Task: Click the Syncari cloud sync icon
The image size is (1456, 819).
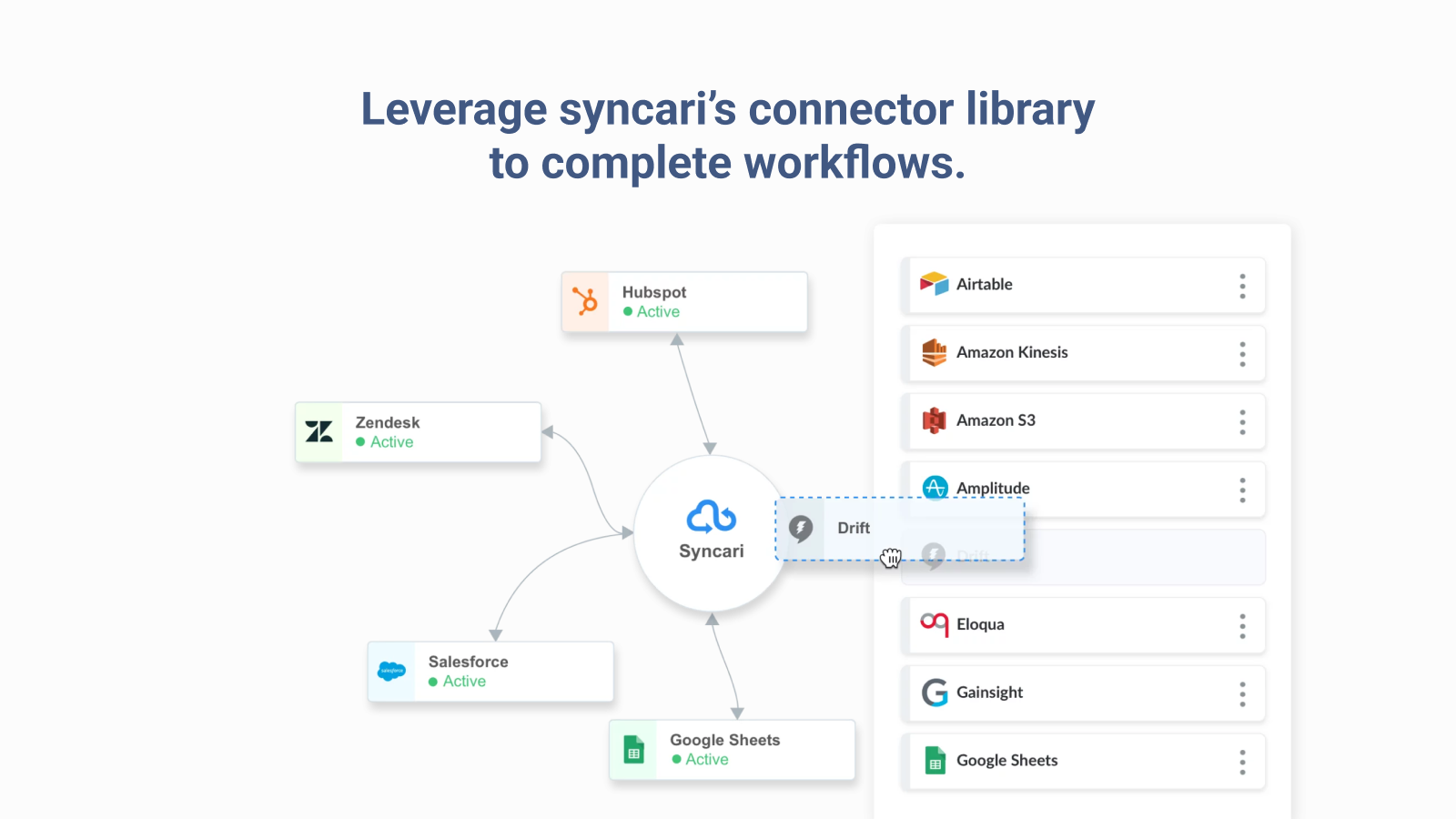Action: coord(711,516)
